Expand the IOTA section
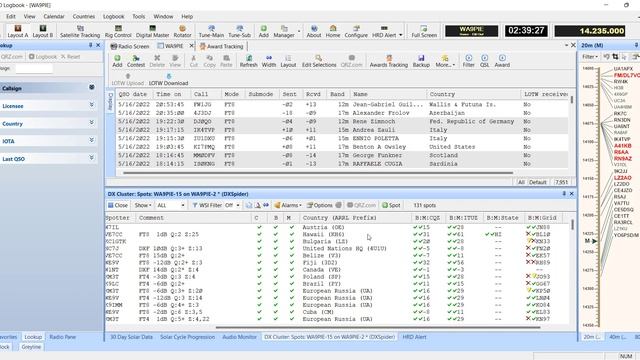Viewport: 640px width, 360px height. [x=91, y=140]
